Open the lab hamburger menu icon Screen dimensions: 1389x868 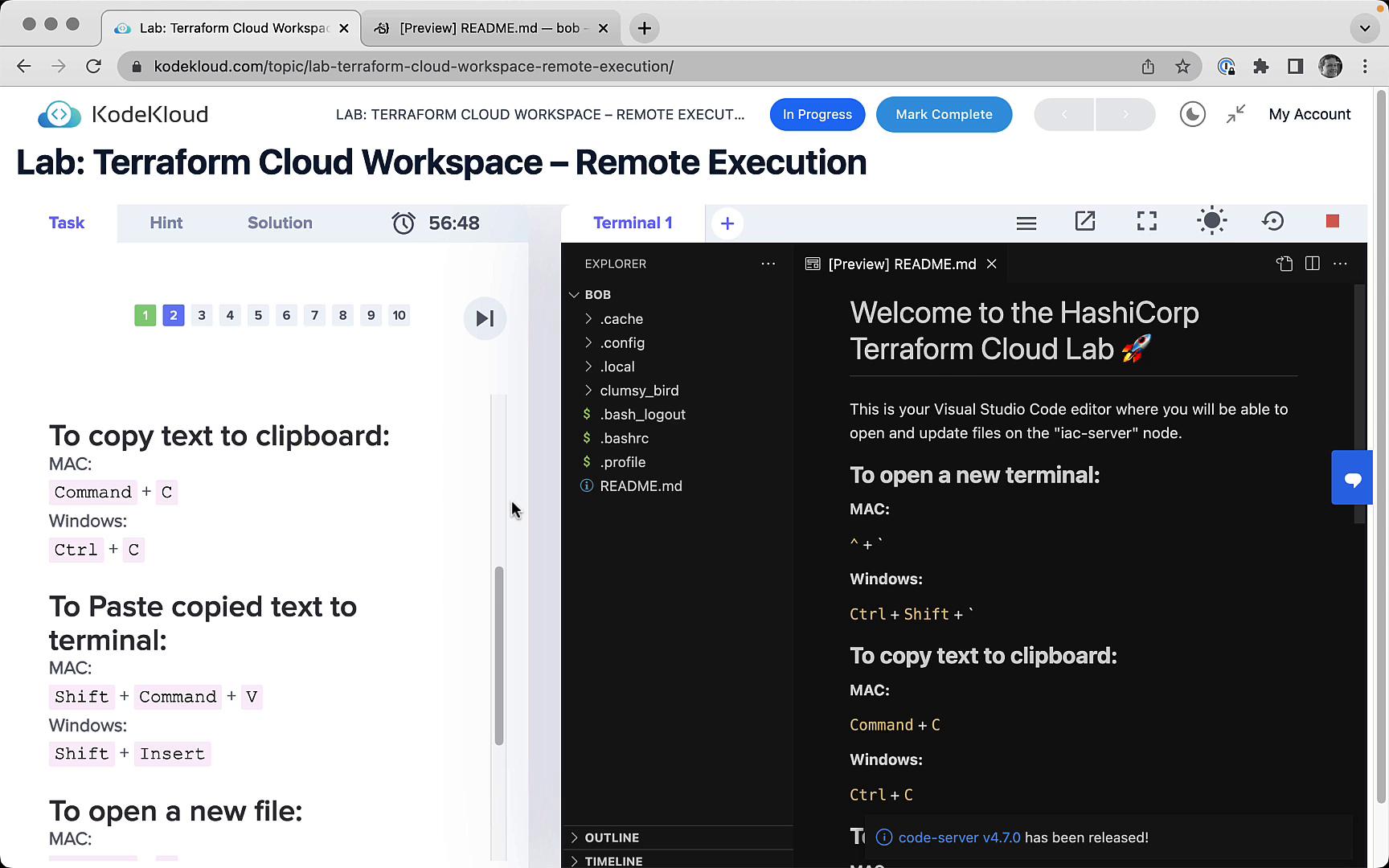tap(1026, 223)
